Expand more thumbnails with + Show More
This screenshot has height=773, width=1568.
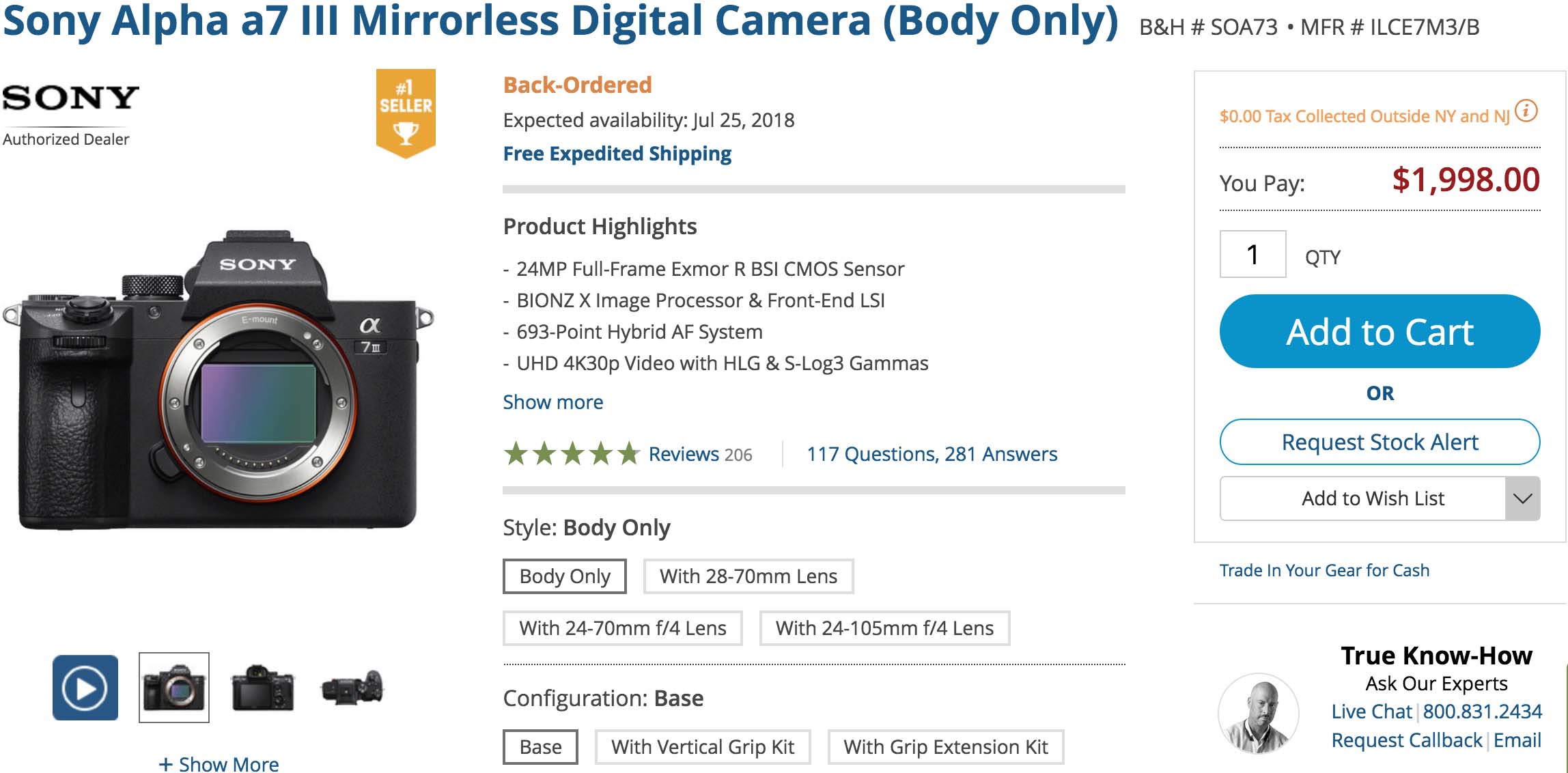click(219, 763)
